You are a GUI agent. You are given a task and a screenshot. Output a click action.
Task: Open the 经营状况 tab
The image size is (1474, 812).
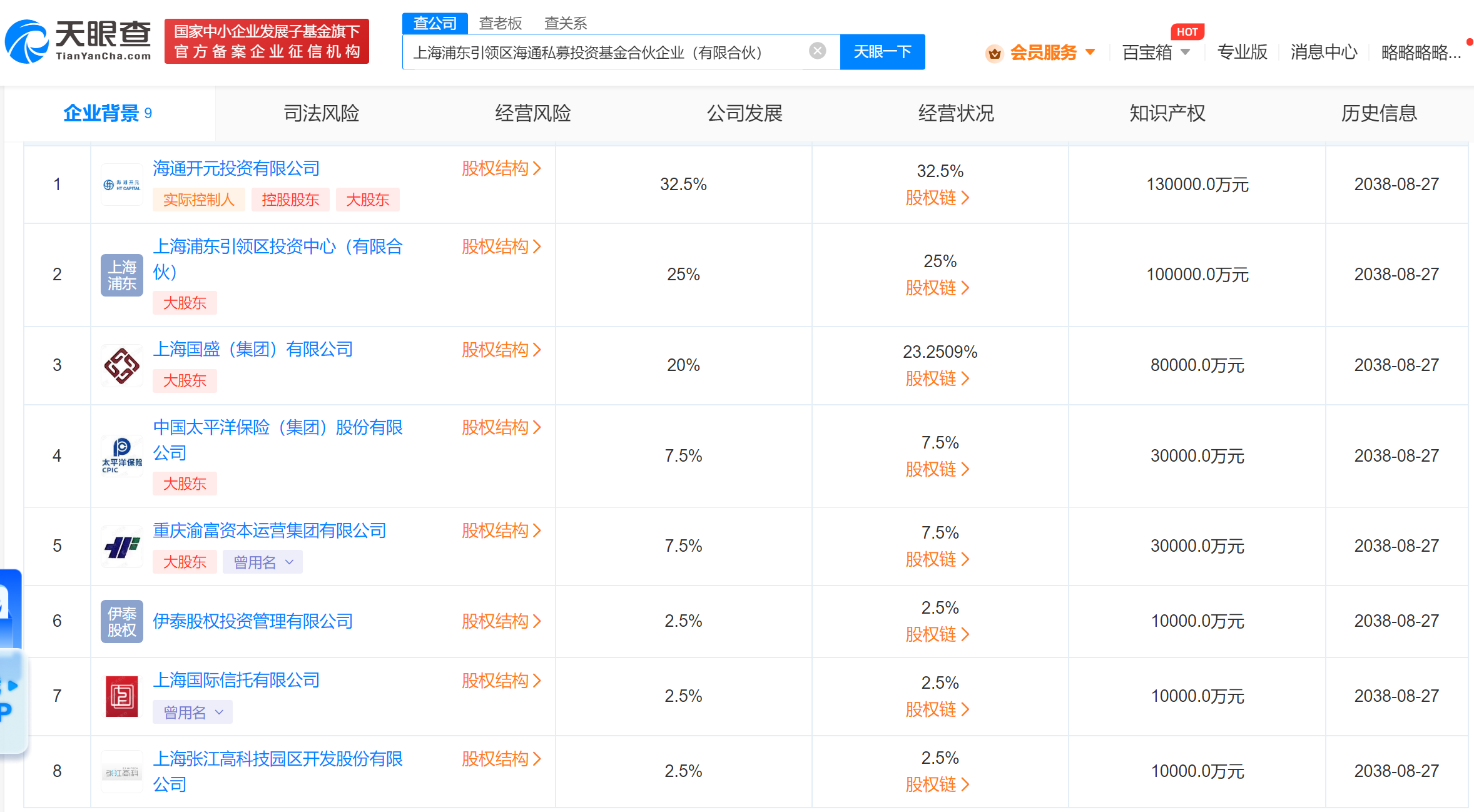tap(956, 113)
